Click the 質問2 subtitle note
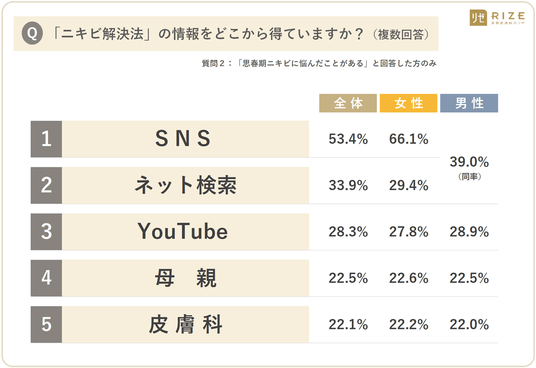This screenshot has height=368, width=536. 319,64
